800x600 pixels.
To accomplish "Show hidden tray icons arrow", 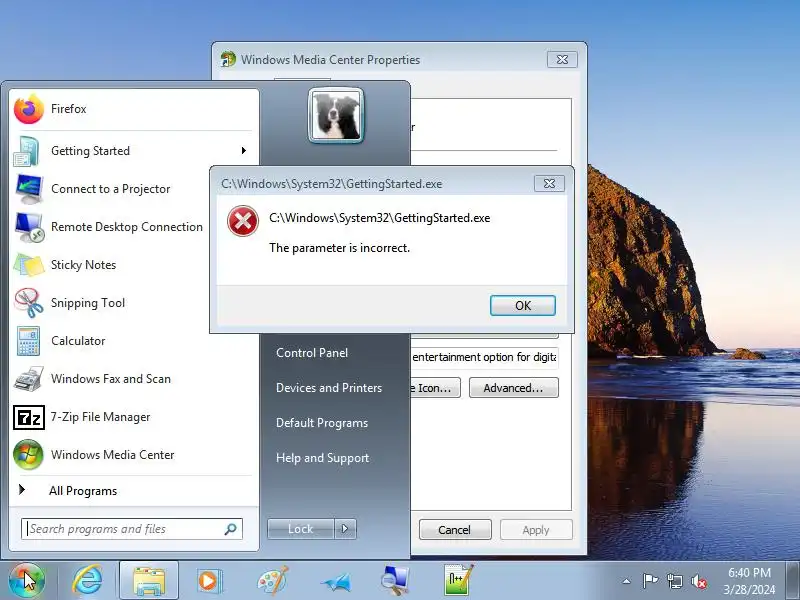I will 627,581.
